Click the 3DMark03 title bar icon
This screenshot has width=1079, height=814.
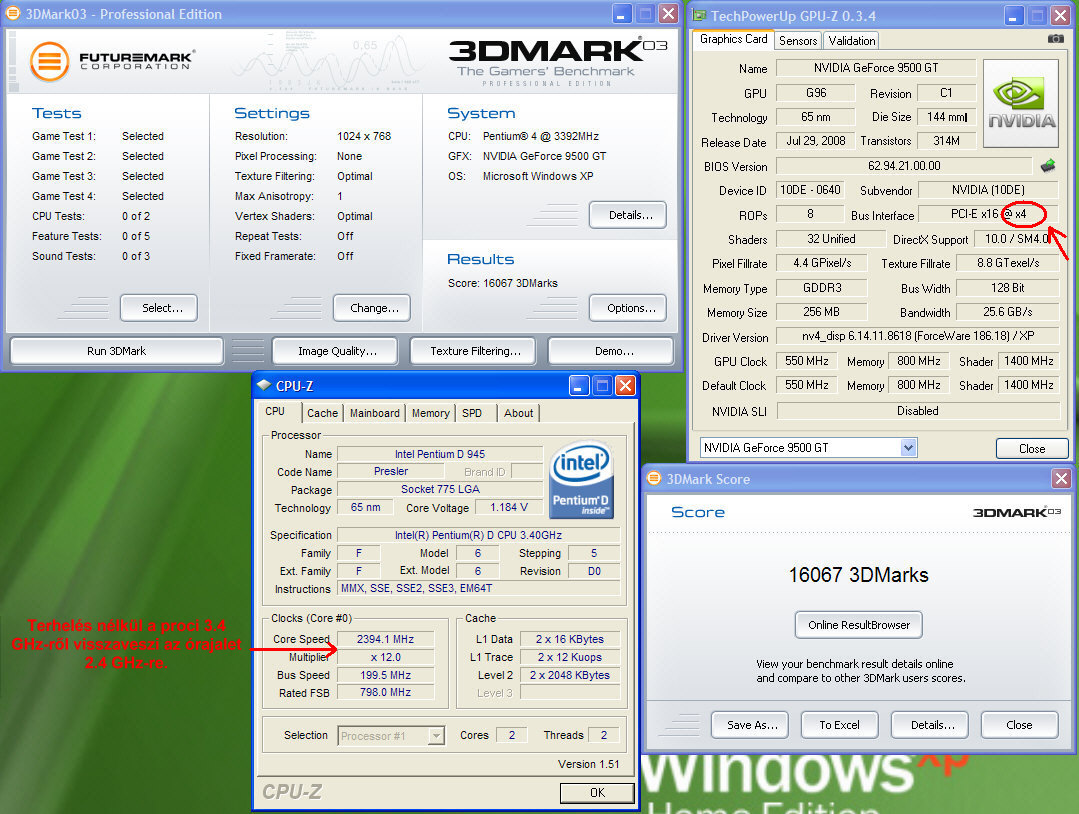coord(12,13)
